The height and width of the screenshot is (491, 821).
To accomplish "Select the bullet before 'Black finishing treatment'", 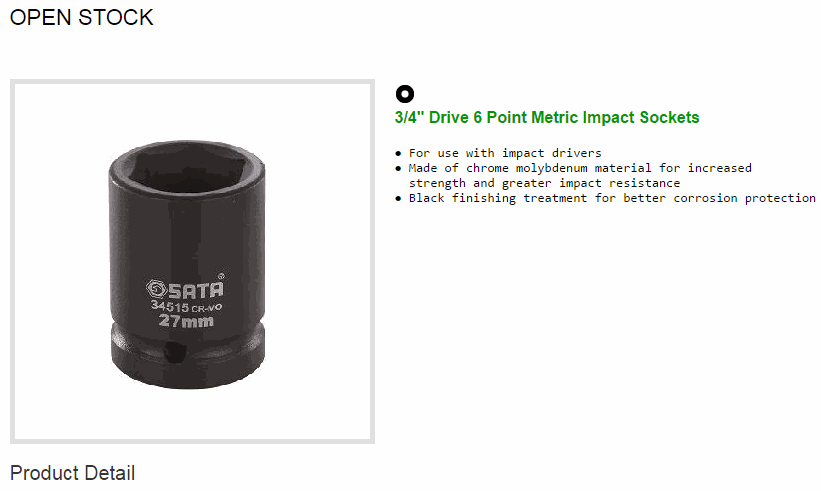I will 398,199.
